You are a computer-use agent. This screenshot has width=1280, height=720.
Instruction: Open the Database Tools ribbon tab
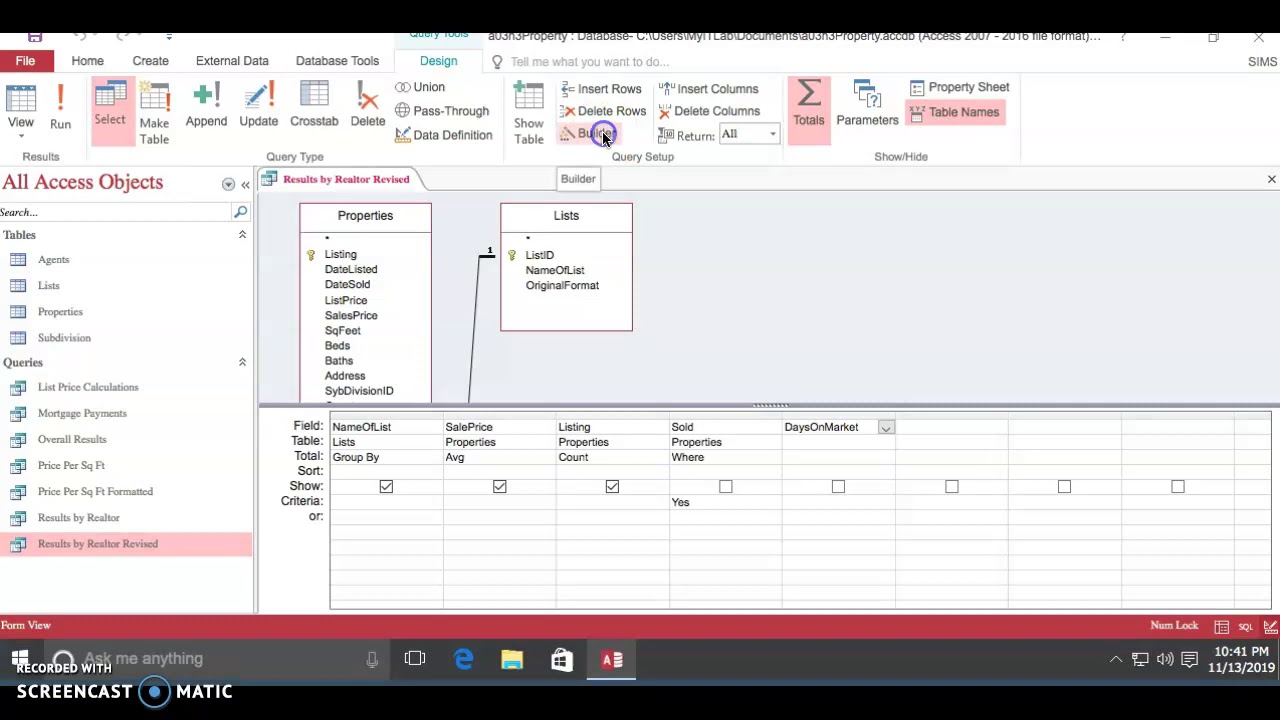337,61
